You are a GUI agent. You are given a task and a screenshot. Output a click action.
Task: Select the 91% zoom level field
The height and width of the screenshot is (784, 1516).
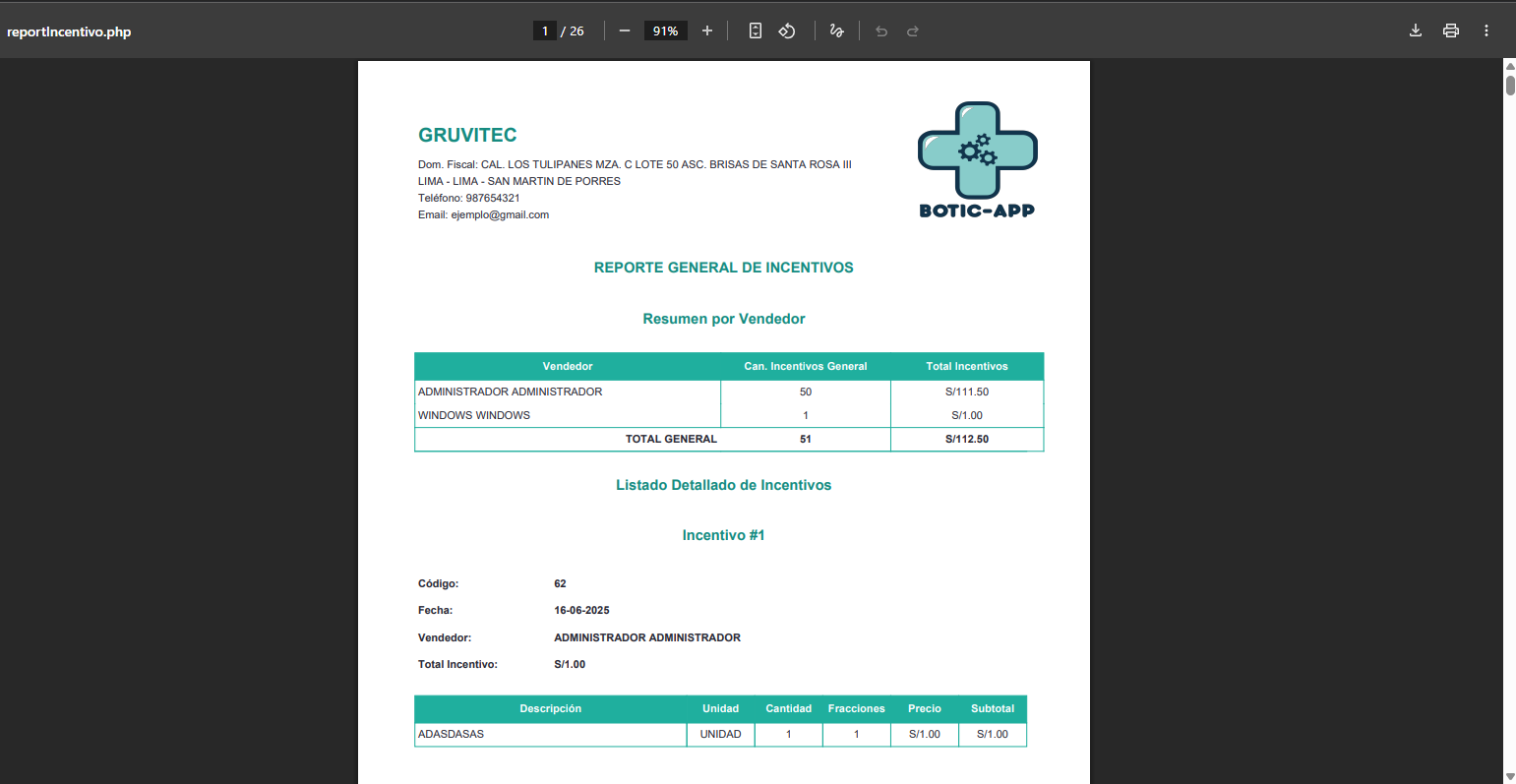click(665, 30)
